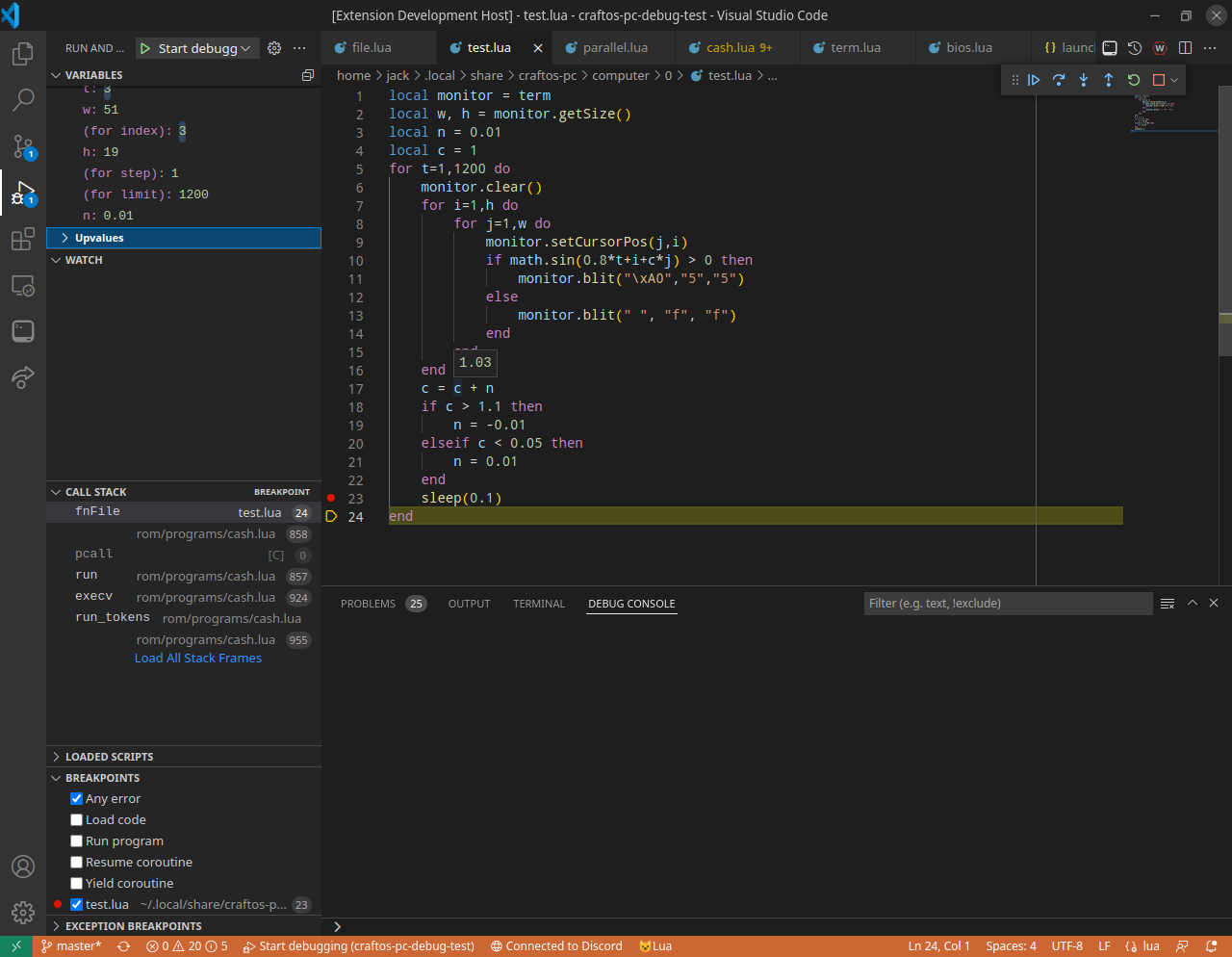Click the Restart debug icon

coord(1134,80)
